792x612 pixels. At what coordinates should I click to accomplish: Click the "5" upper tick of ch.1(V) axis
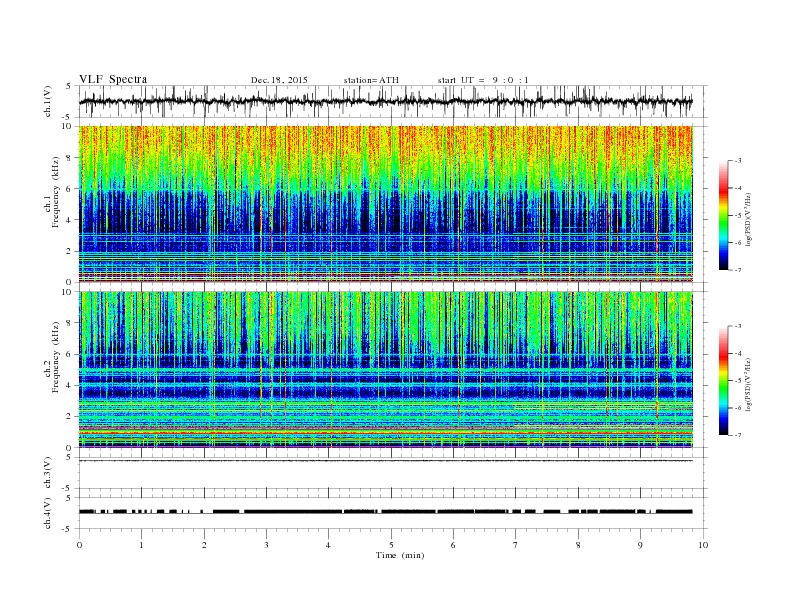pos(69,86)
